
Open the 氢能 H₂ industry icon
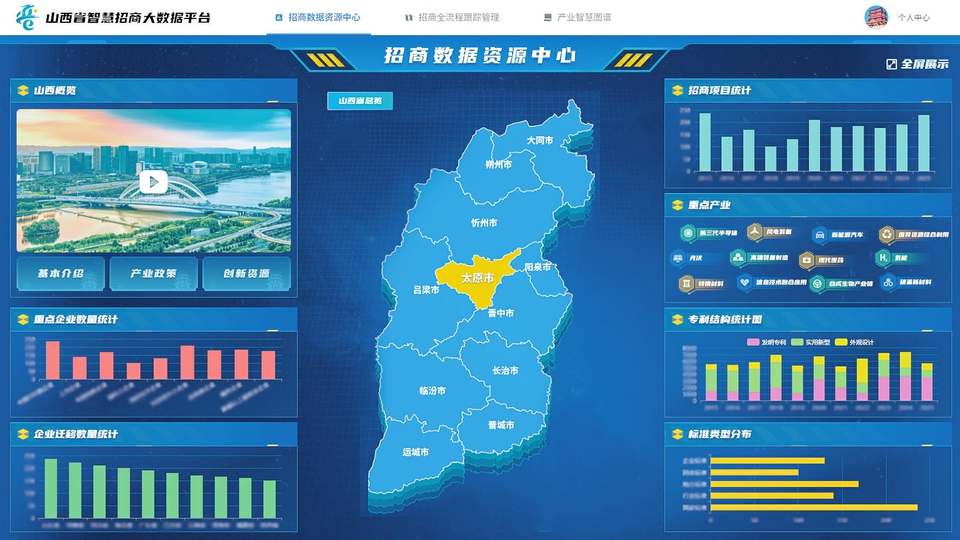tap(883, 258)
